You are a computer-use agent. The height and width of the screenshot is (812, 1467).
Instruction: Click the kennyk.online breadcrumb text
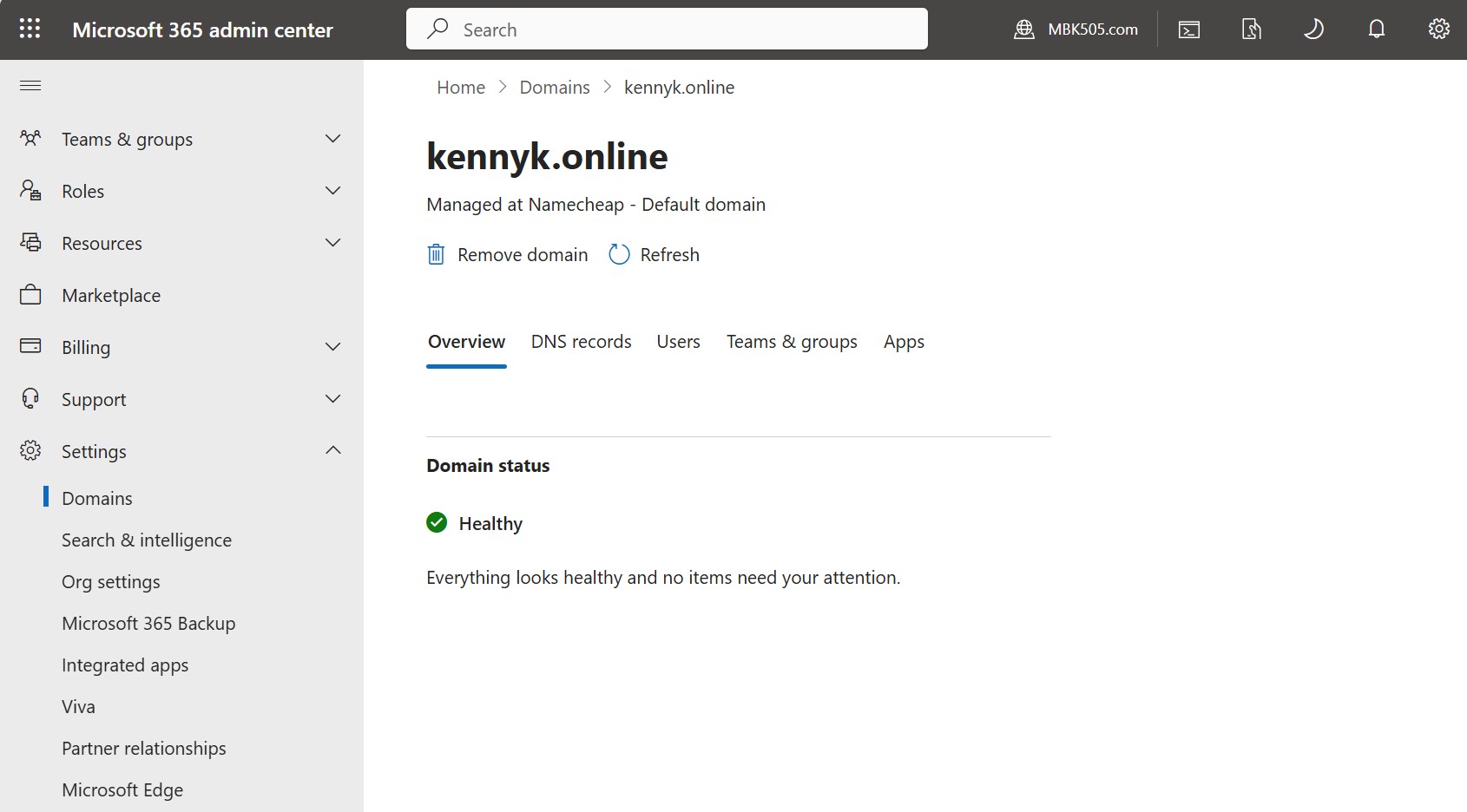click(679, 87)
